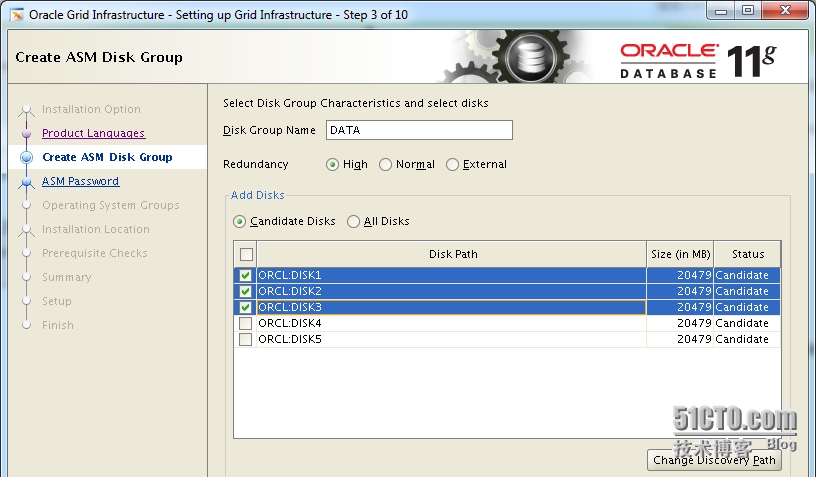816x477 pixels.
Task: Click the Status column header
Action: (747, 254)
